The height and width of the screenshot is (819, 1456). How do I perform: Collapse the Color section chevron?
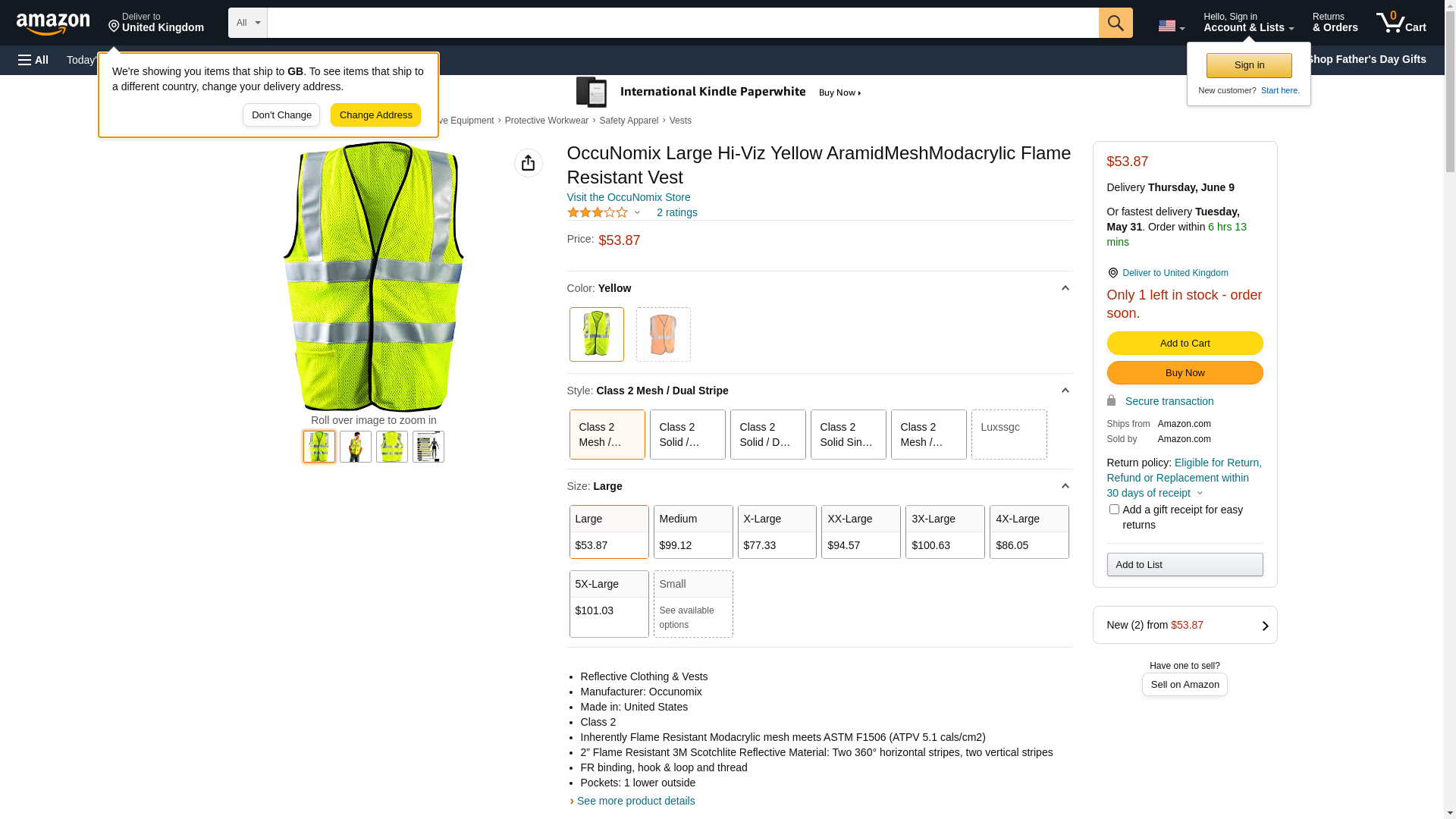coord(1065,288)
